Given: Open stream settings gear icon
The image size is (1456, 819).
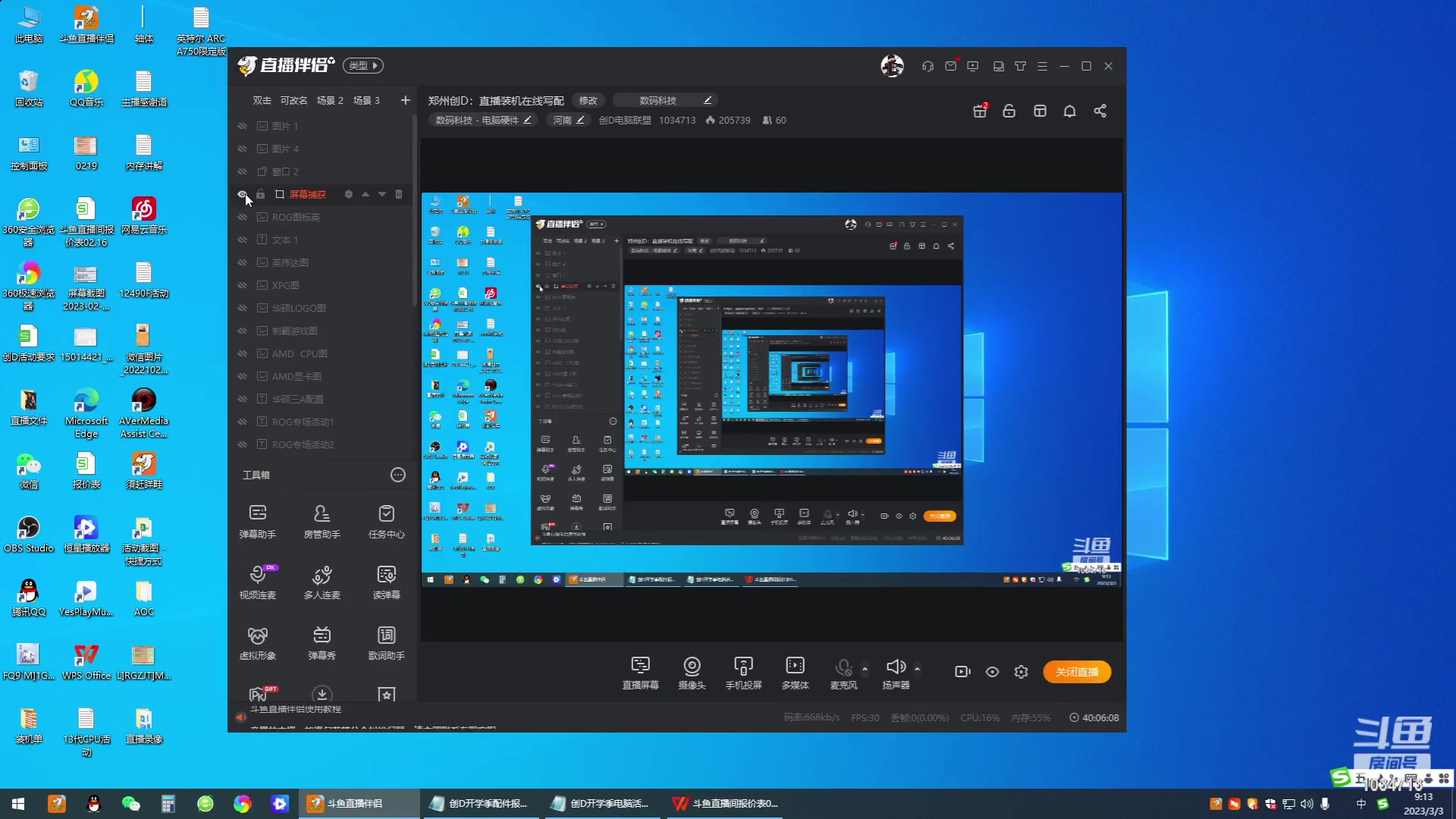Looking at the screenshot, I should pyautogui.click(x=1021, y=672).
